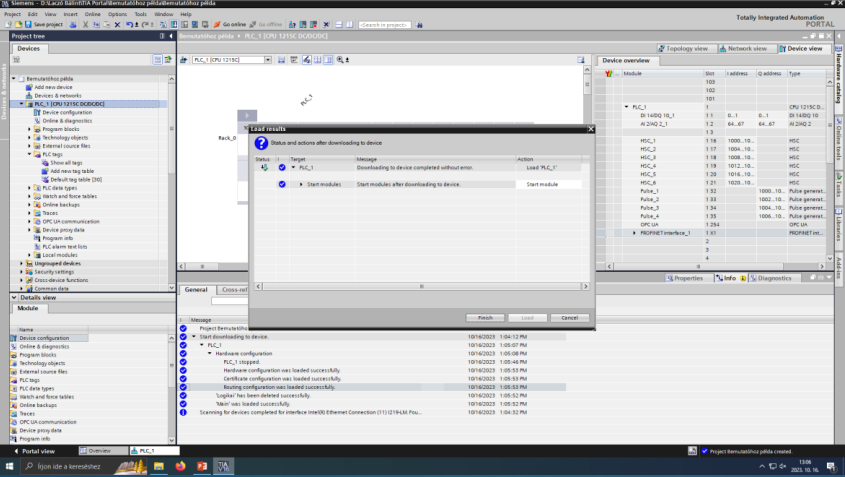Switch to the Network view tab
Viewport: 845px width, 477px height.
tap(746, 48)
